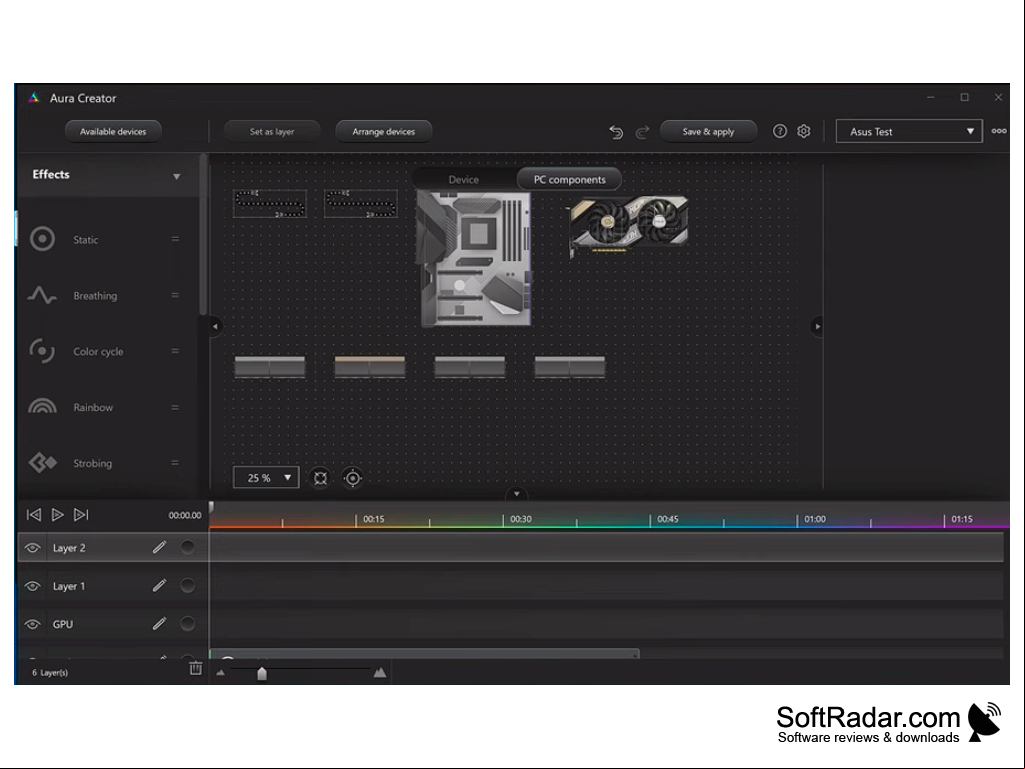
Task: Edit Layer 2 with the pencil icon
Action: 160,547
